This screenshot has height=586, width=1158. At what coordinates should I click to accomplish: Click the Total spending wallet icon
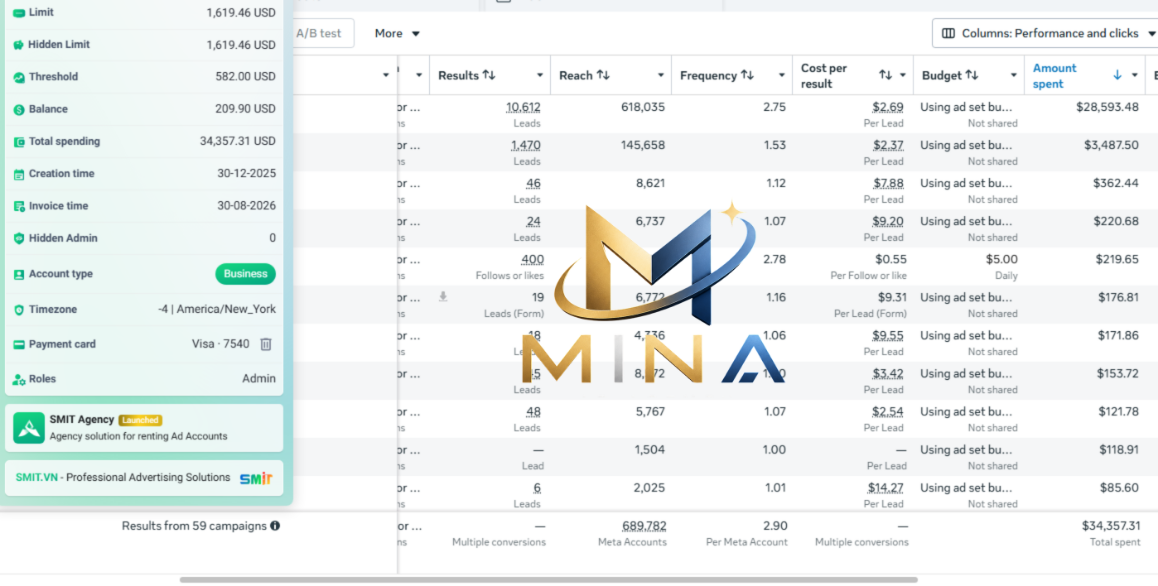[x=19, y=141]
